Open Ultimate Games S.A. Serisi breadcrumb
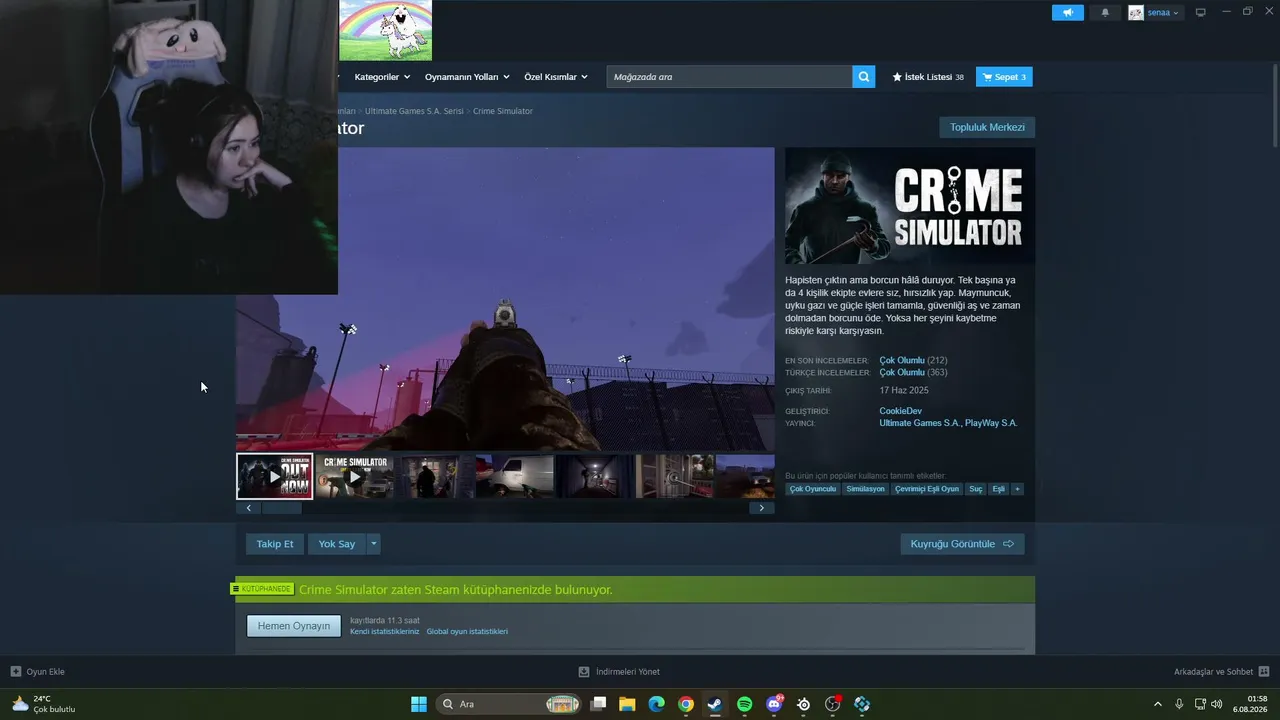This screenshot has height=720, width=1280. (x=414, y=111)
